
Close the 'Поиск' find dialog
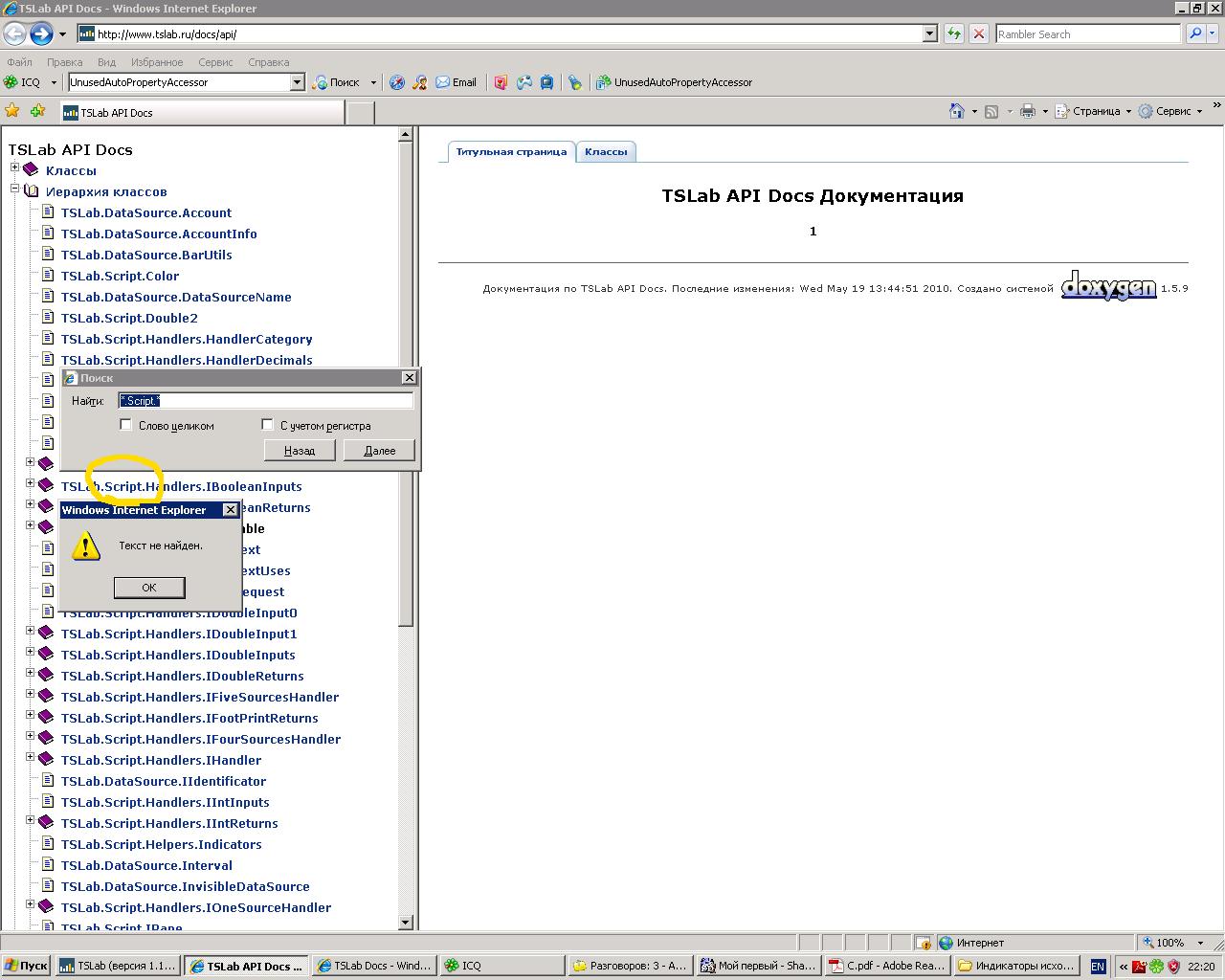click(409, 377)
